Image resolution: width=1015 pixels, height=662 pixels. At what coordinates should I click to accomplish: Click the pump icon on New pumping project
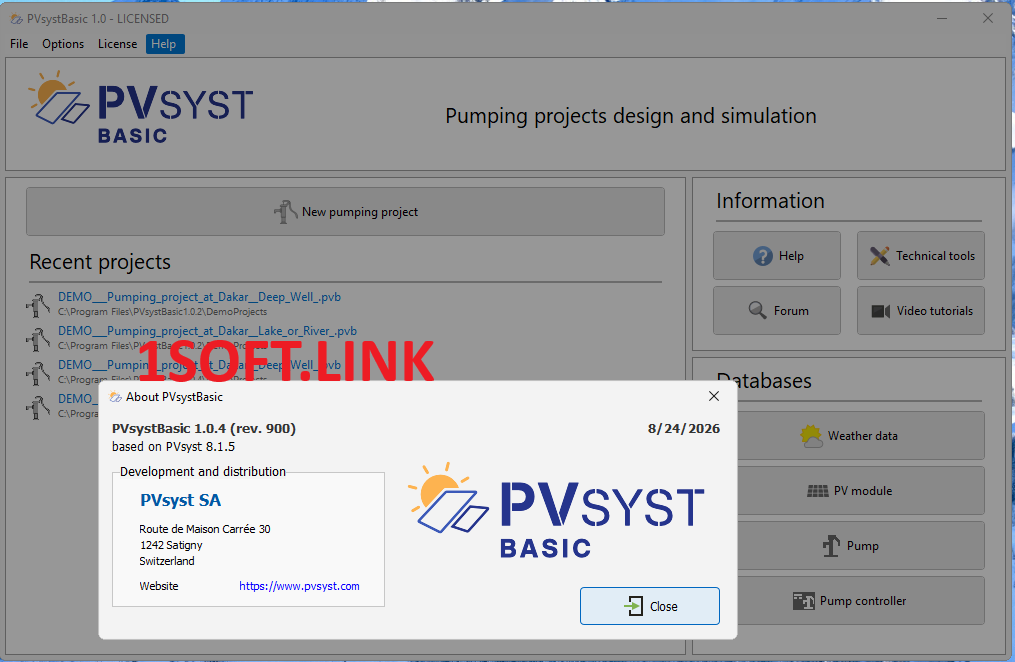285,212
